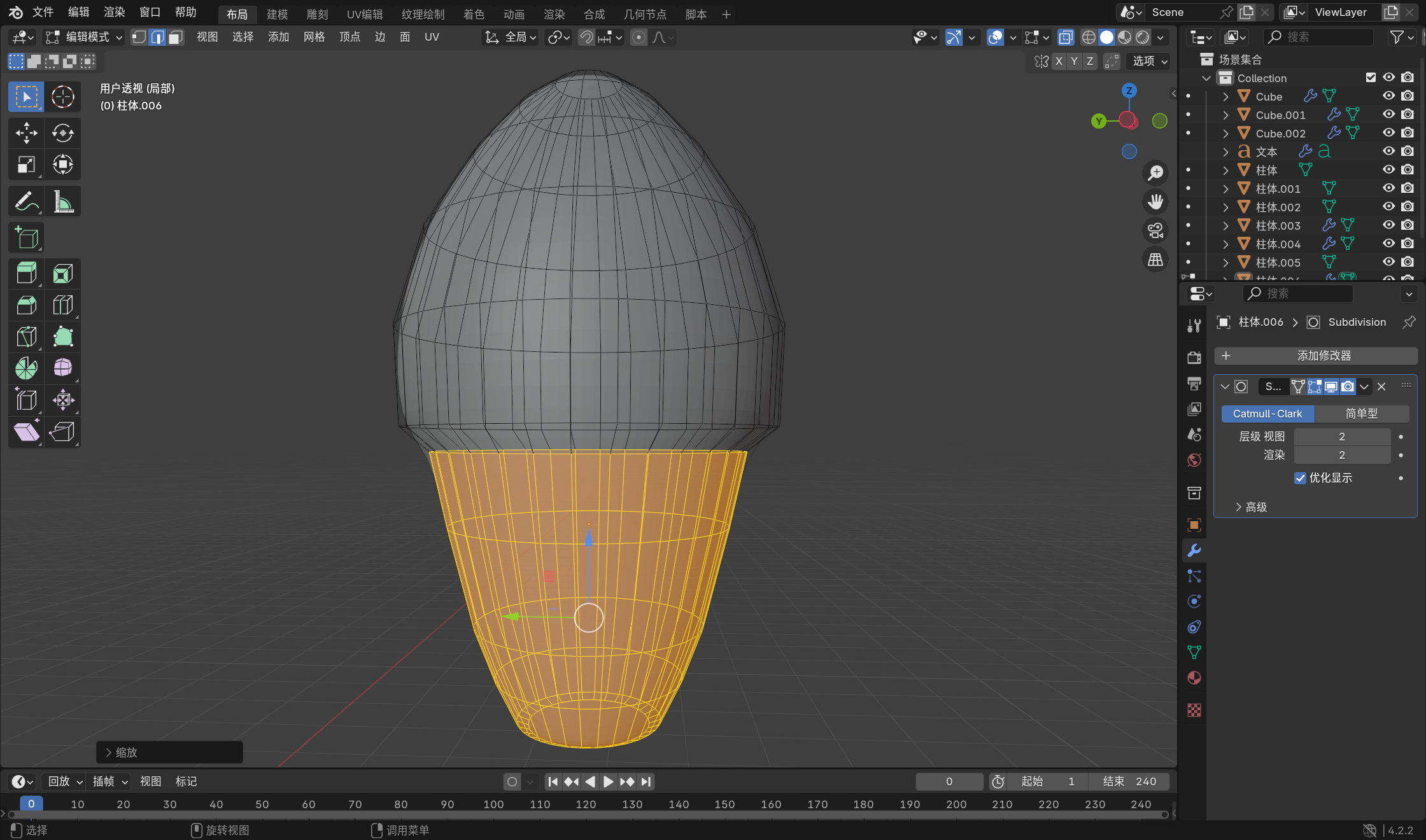Image resolution: width=1426 pixels, height=840 pixels.
Task: Click the camera view gizmo icon
Action: [1155, 230]
